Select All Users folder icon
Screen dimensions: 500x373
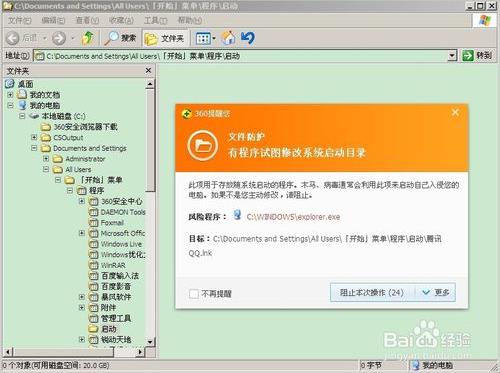pyautogui.click(x=58, y=169)
